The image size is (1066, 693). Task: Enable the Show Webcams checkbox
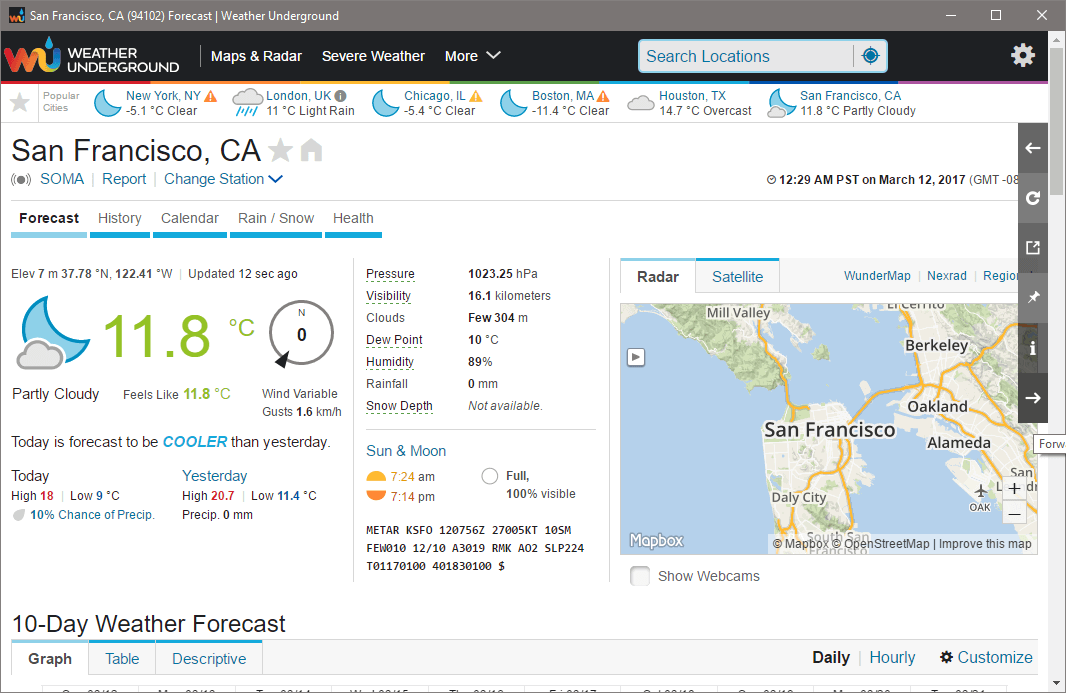point(640,576)
